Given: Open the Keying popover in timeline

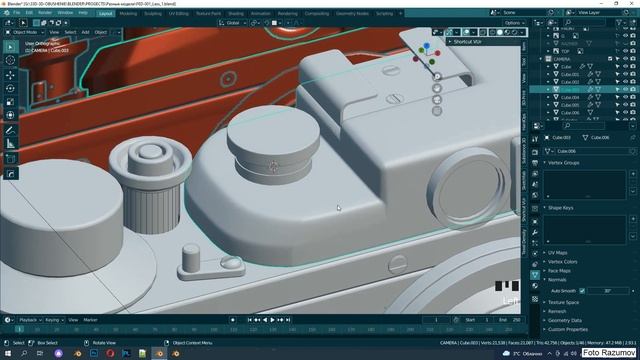Looking at the screenshot, I should click(54, 320).
